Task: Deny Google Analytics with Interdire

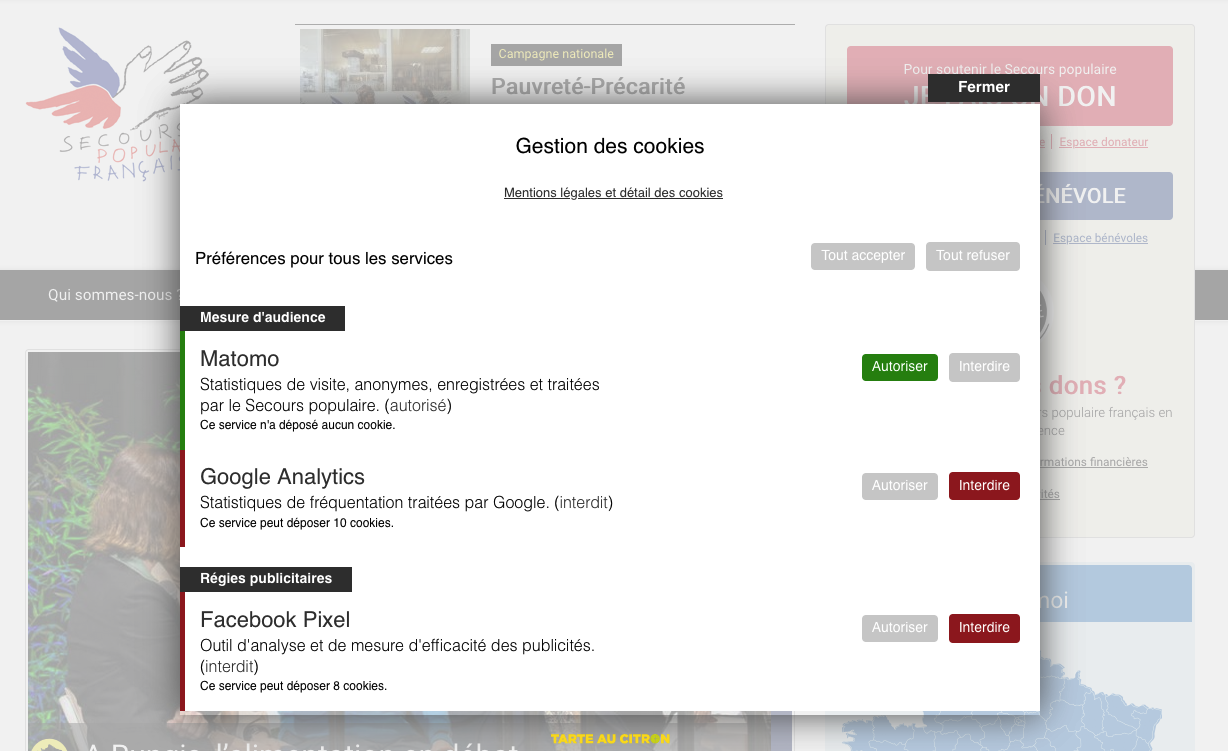Action: tap(984, 486)
